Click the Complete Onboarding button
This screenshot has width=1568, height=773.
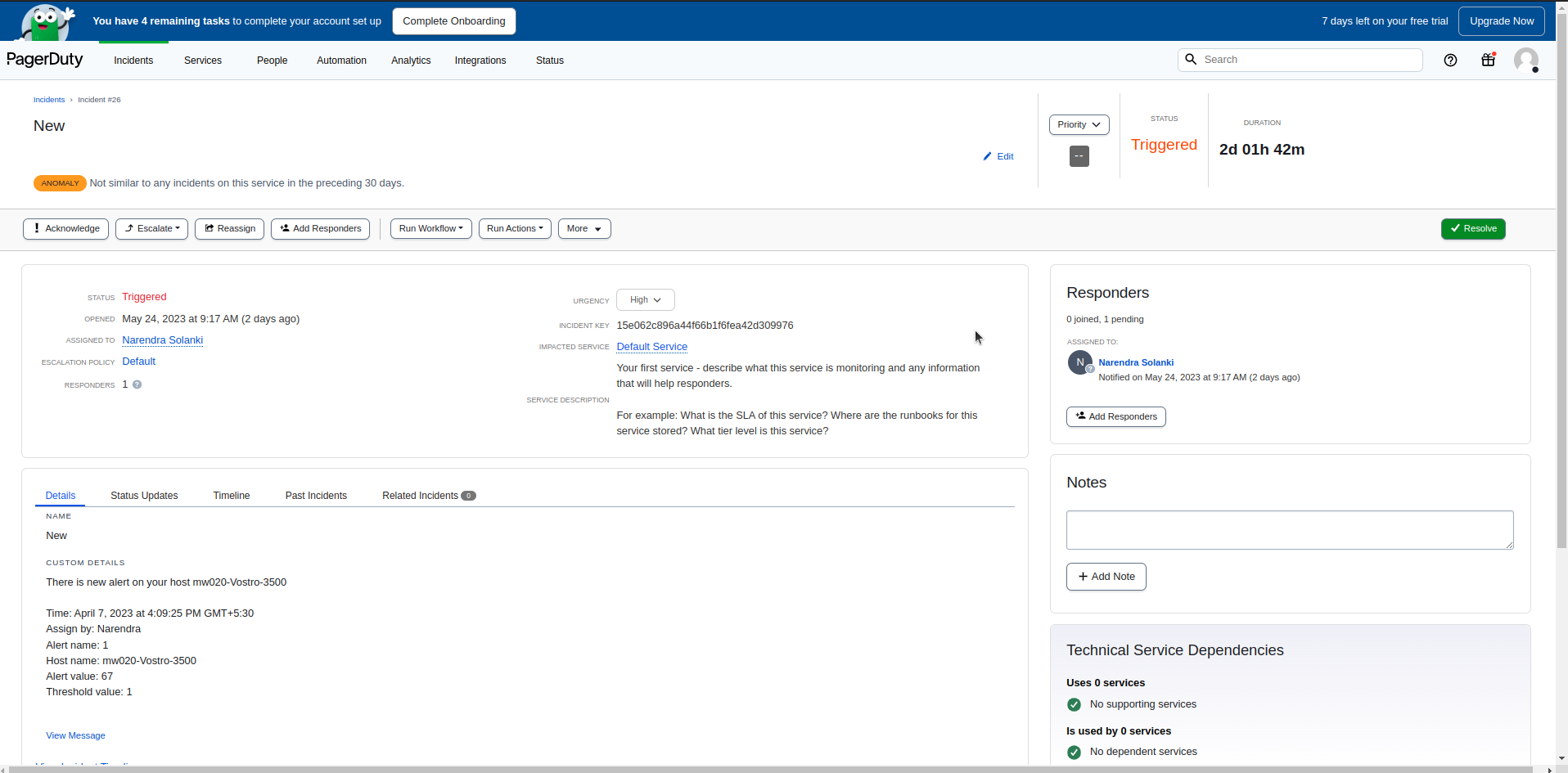[454, 21]
